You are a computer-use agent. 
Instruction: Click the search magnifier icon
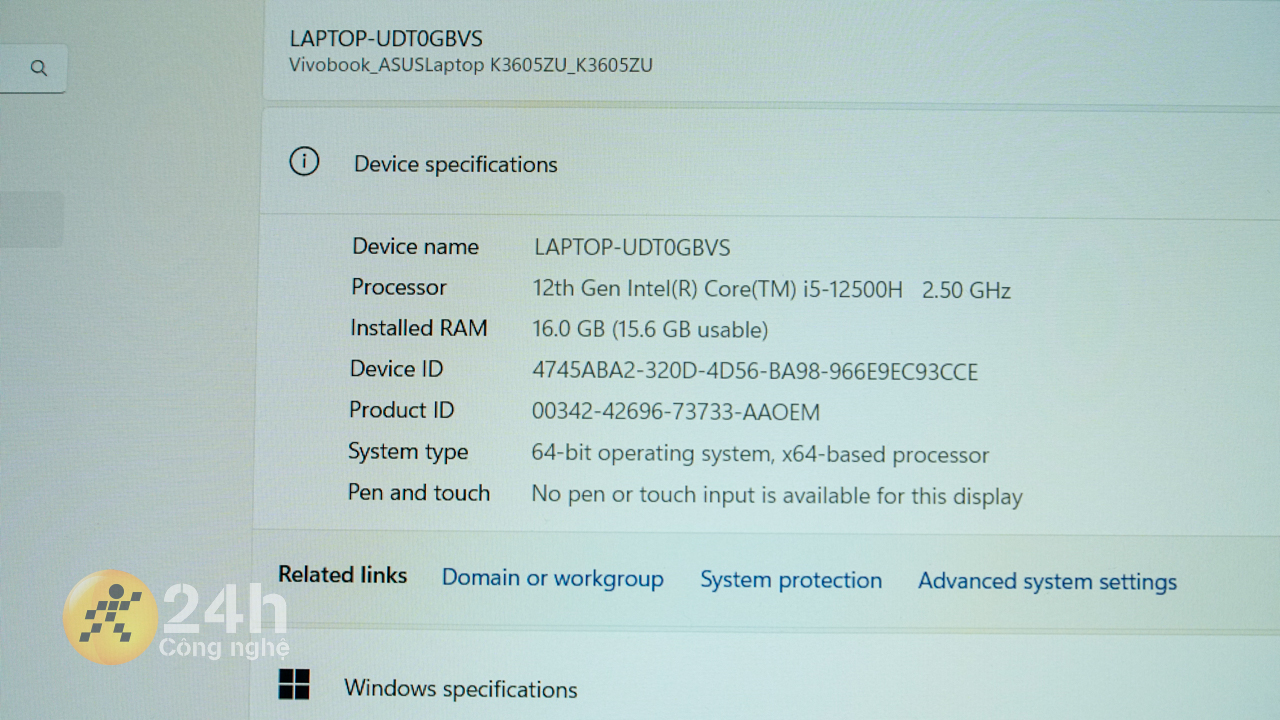tap(39, 68)
